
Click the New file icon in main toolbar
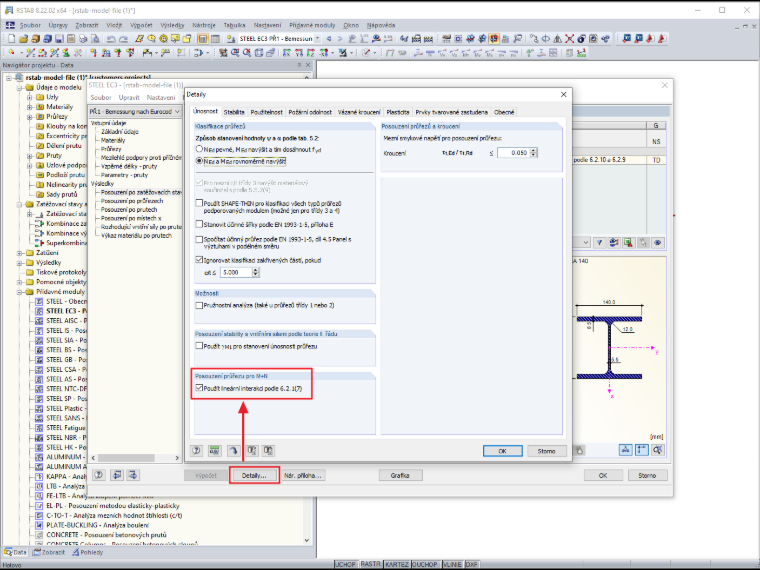(x=12, y=39)
